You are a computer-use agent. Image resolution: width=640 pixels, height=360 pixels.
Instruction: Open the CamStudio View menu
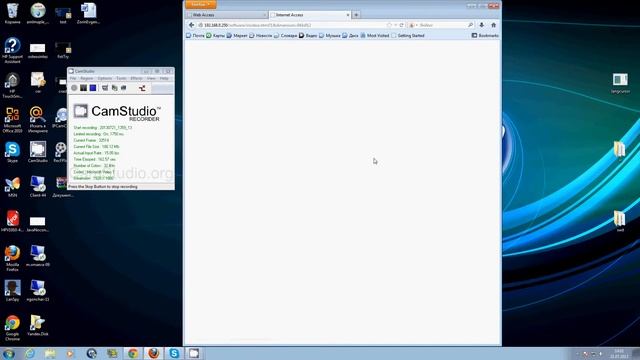tap(151, 78)
